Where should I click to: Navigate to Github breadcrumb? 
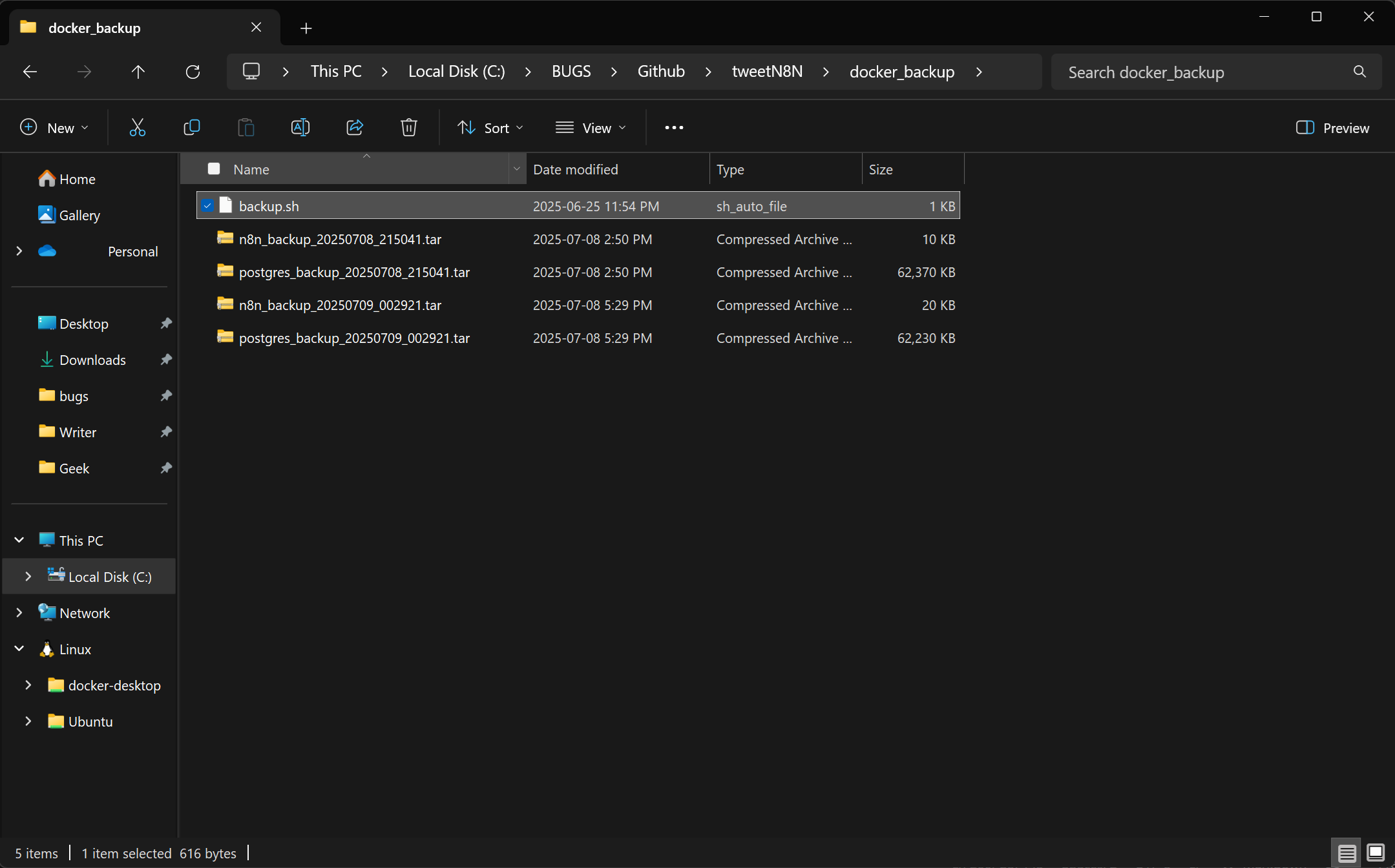661,71
